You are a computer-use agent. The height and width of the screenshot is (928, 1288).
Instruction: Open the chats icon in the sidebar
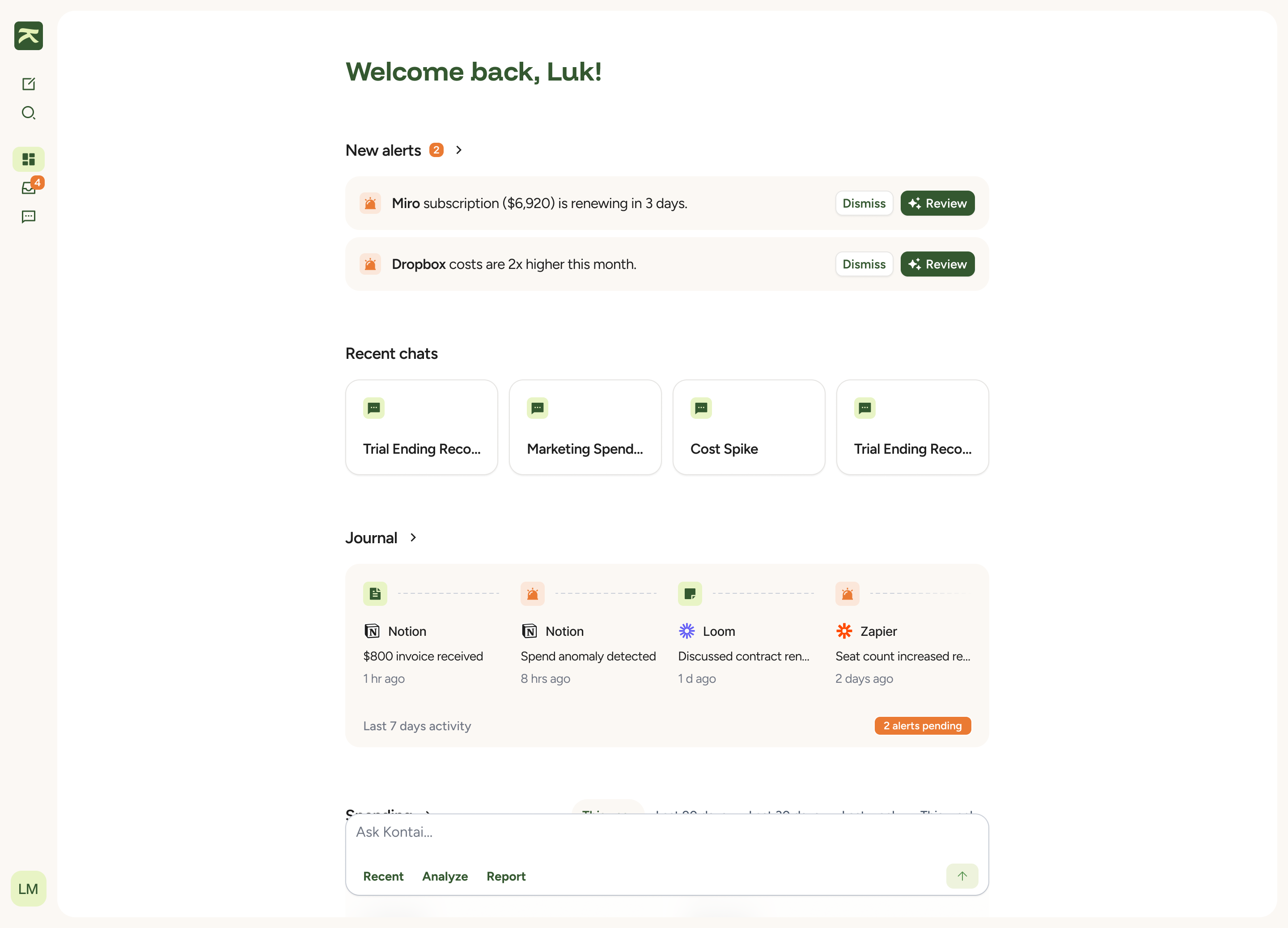pyautogui.click(x=28, y=217)
